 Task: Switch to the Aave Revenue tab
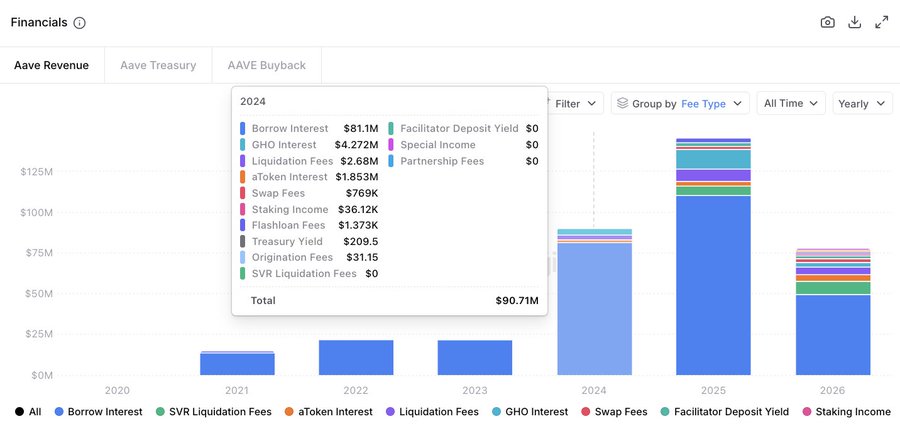pos(52,65)
